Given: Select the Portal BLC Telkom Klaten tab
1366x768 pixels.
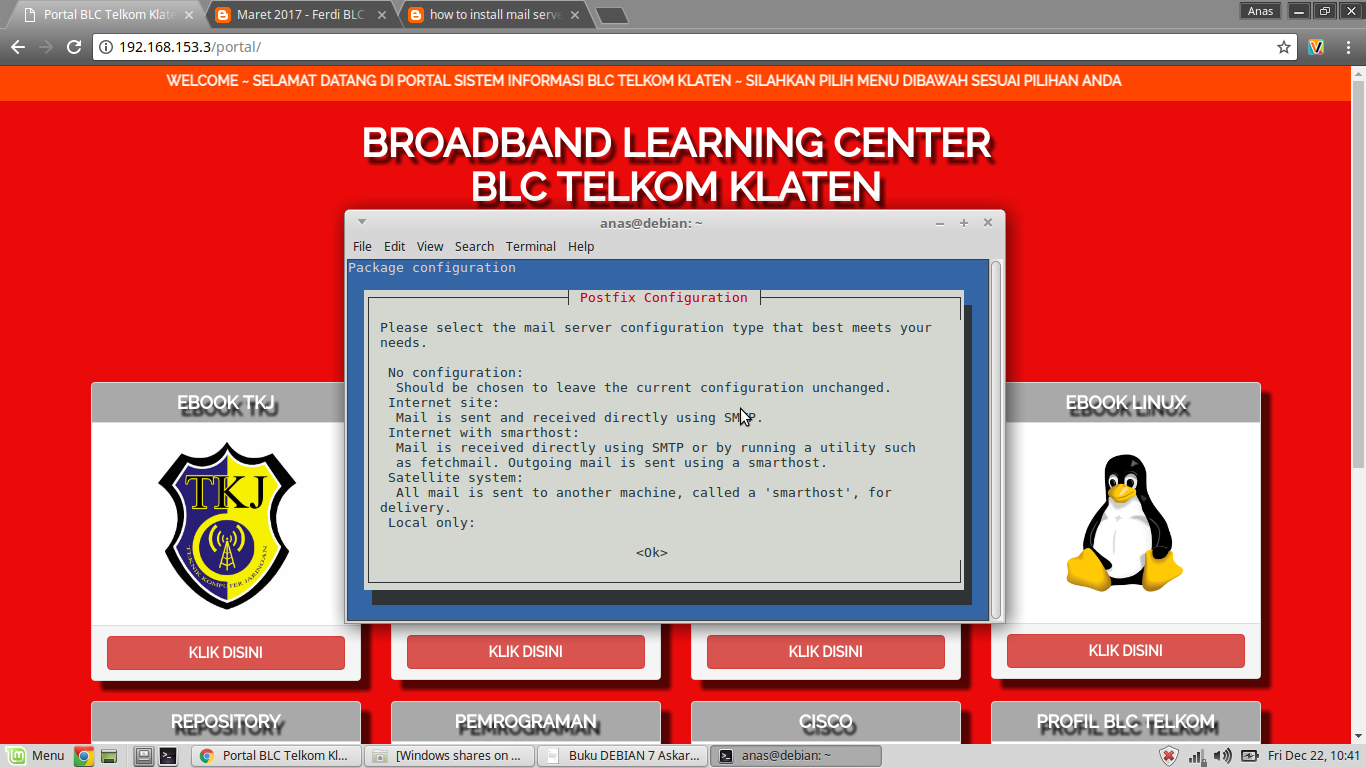Looking at the screenshot, I should [x=108, y=15].
